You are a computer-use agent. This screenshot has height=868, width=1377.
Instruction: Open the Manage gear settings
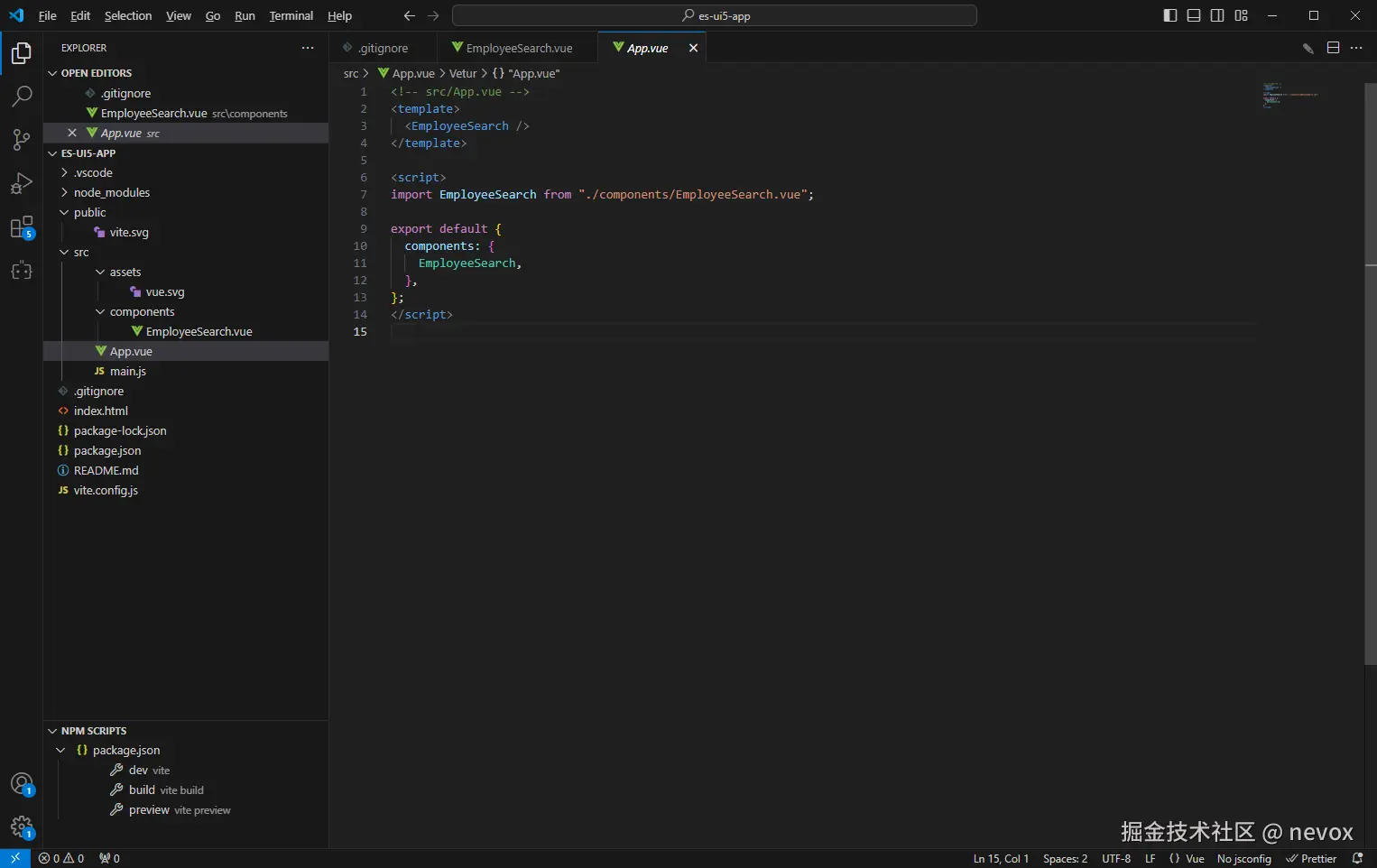(x=22, y=826)
